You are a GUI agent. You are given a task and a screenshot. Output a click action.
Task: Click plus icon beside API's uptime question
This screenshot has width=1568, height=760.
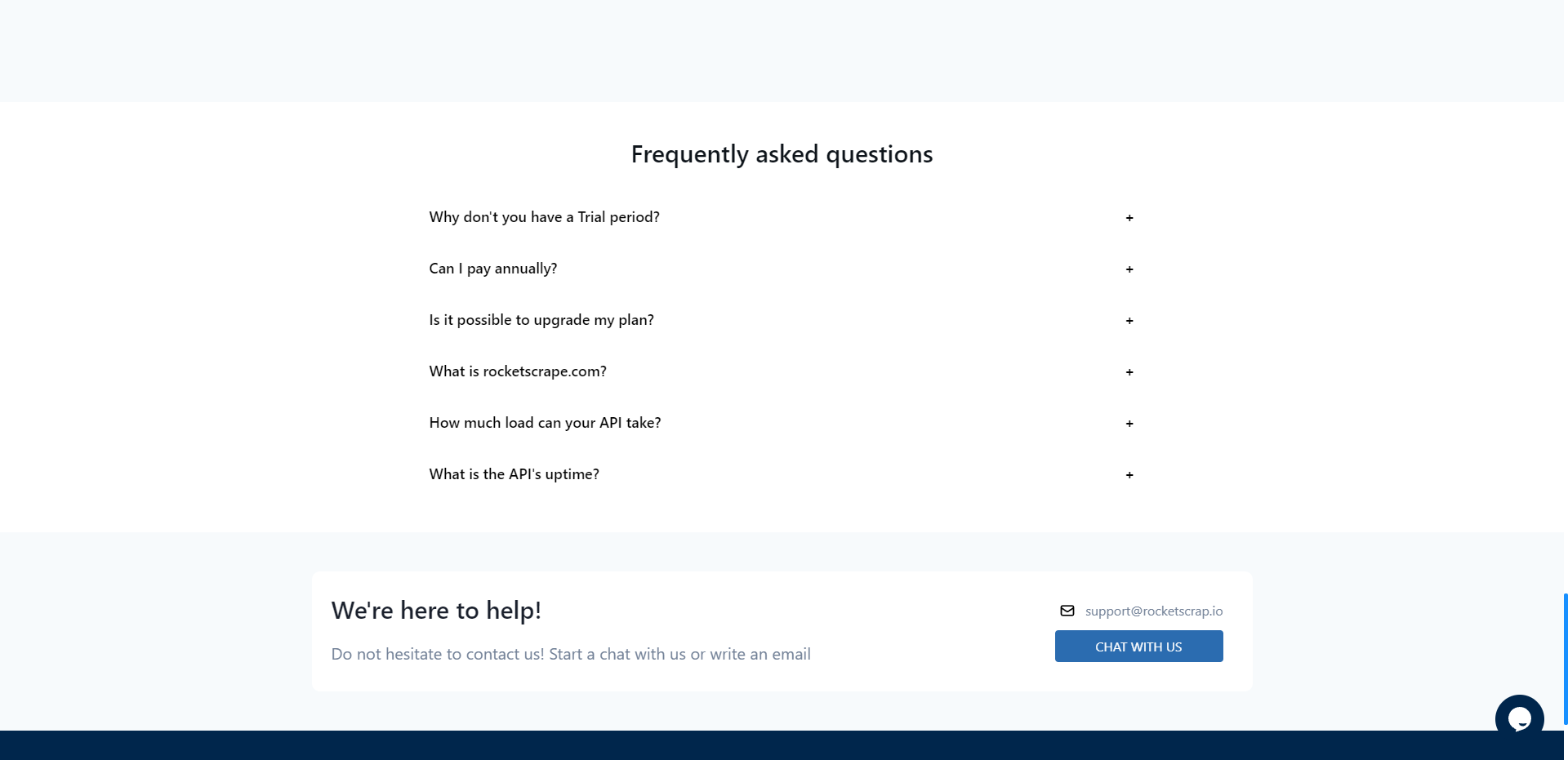click(x=1129, y=475)
